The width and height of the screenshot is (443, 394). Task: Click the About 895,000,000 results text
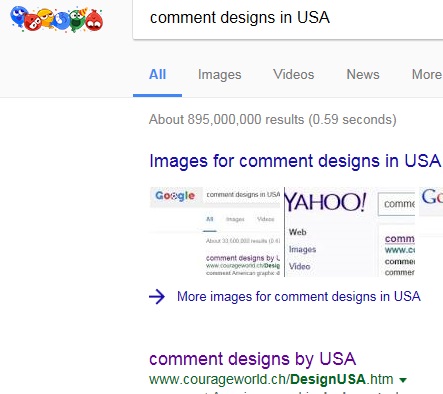[x=273, y=119]
